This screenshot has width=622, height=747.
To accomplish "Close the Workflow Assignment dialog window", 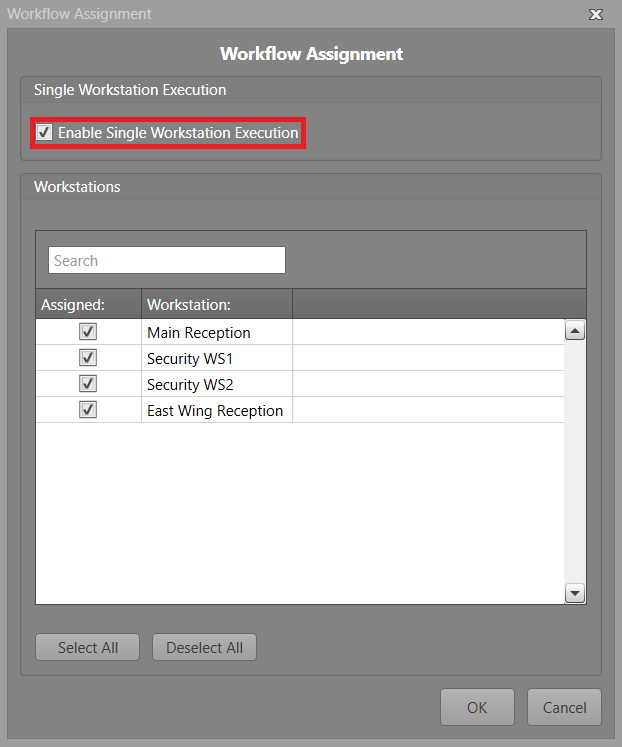I will 596,14.
